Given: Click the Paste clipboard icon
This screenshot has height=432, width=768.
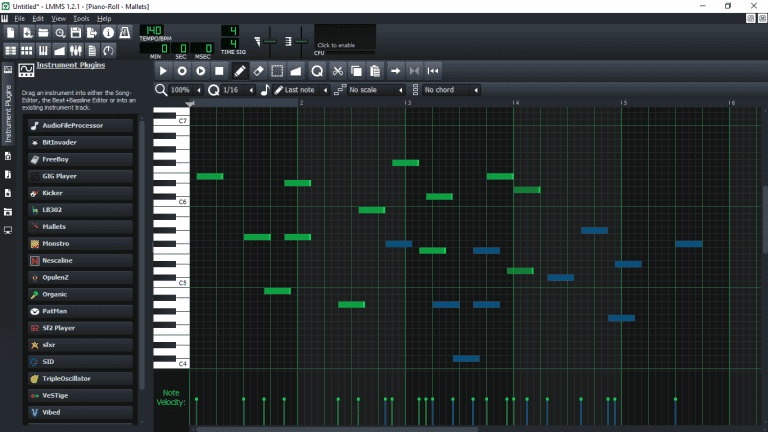Looking at the screenshot, I should tap(375, 71).
